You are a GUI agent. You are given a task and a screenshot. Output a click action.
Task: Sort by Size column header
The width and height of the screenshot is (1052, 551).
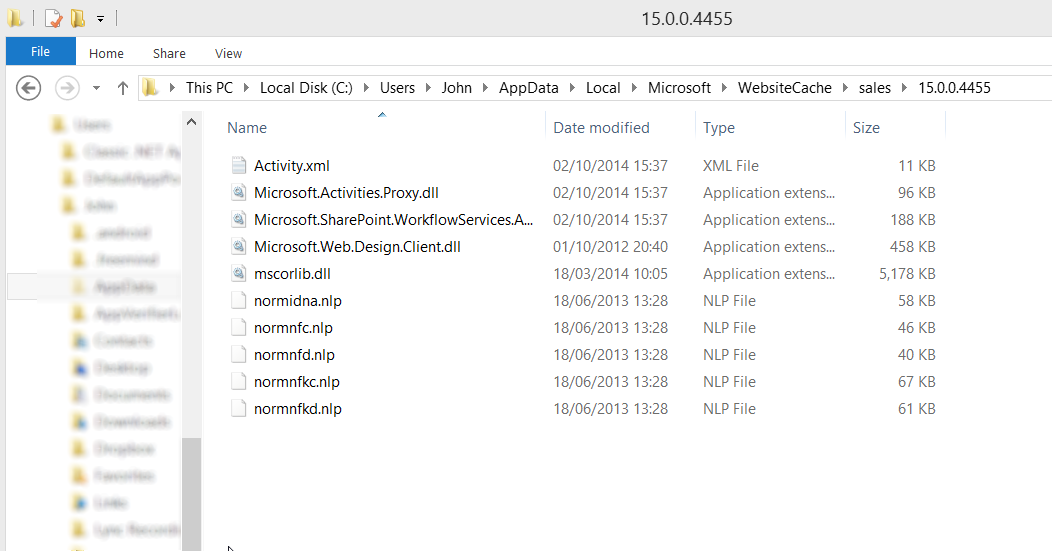pyautogui.click(x=866, y=128)
